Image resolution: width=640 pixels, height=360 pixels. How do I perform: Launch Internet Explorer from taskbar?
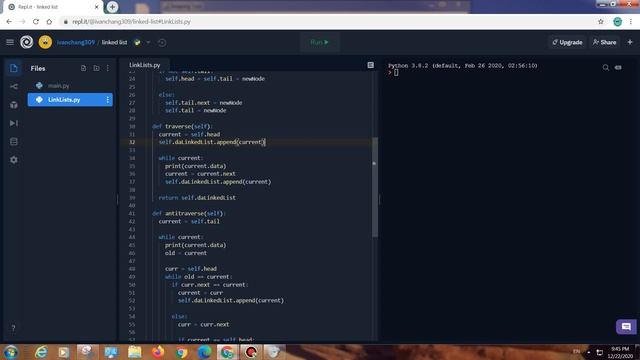tap(41, 352)
